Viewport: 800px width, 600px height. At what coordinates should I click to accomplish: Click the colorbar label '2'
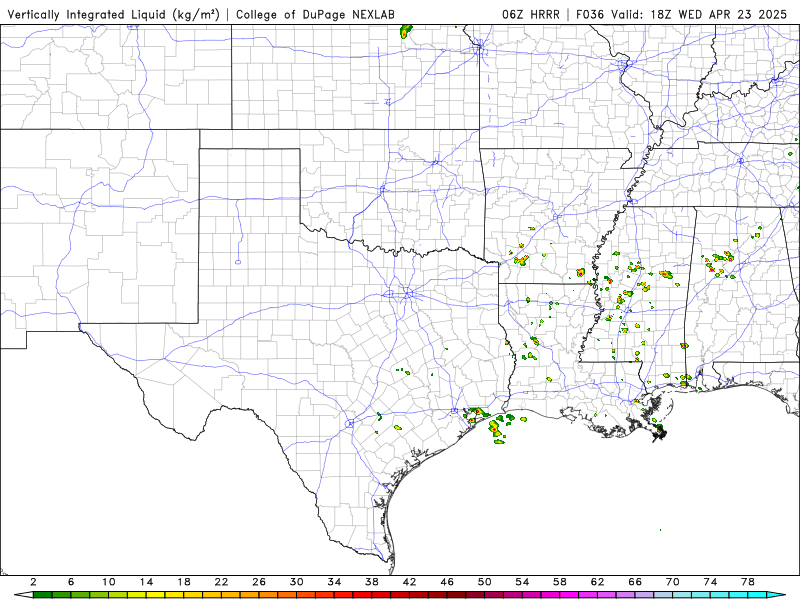[33, 582]
